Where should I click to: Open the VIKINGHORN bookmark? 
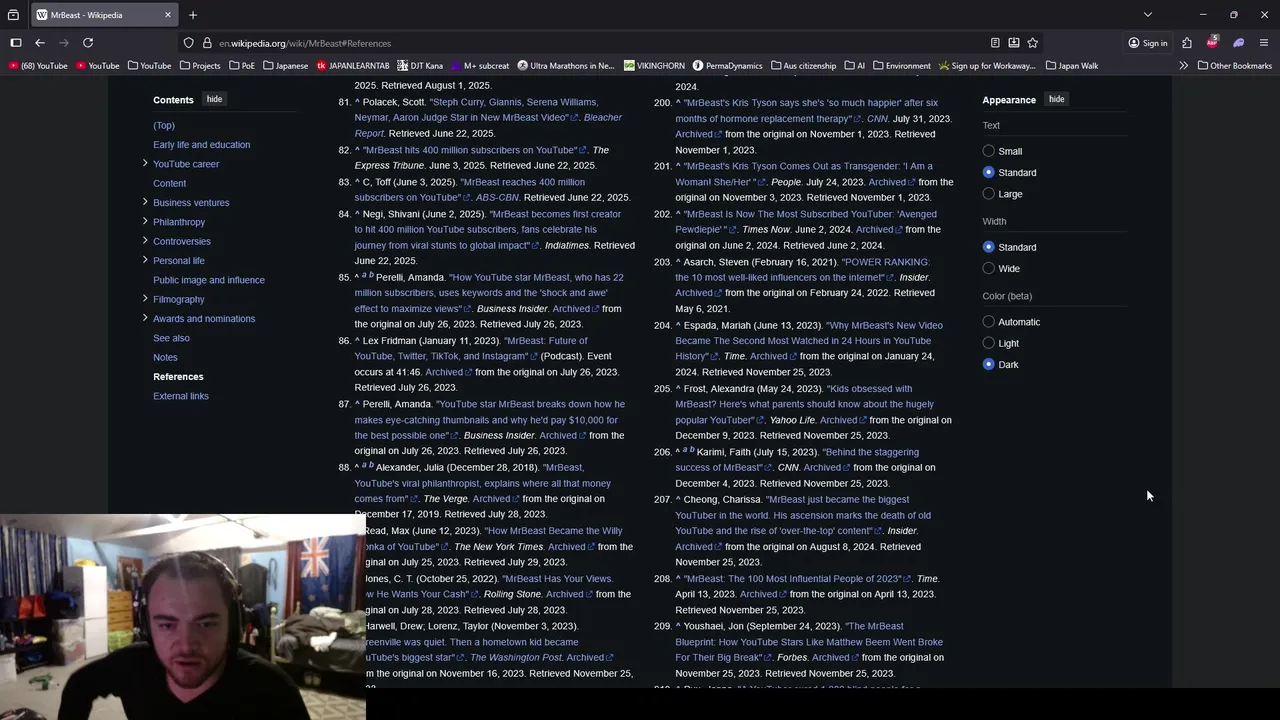pyautogui.click(x=654, y=66)
